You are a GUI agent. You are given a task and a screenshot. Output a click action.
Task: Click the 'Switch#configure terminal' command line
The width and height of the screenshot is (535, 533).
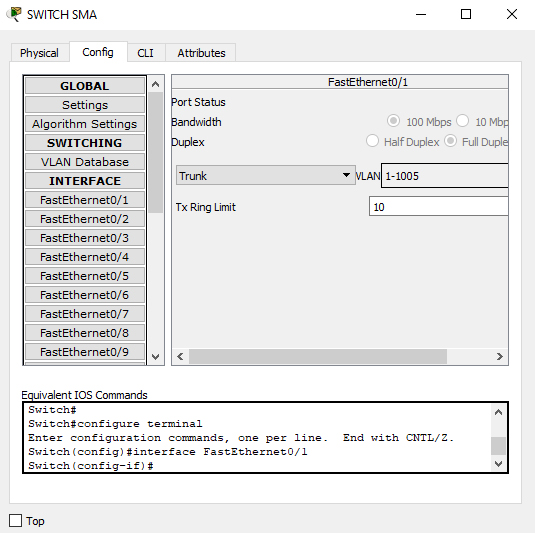[115, 424]
